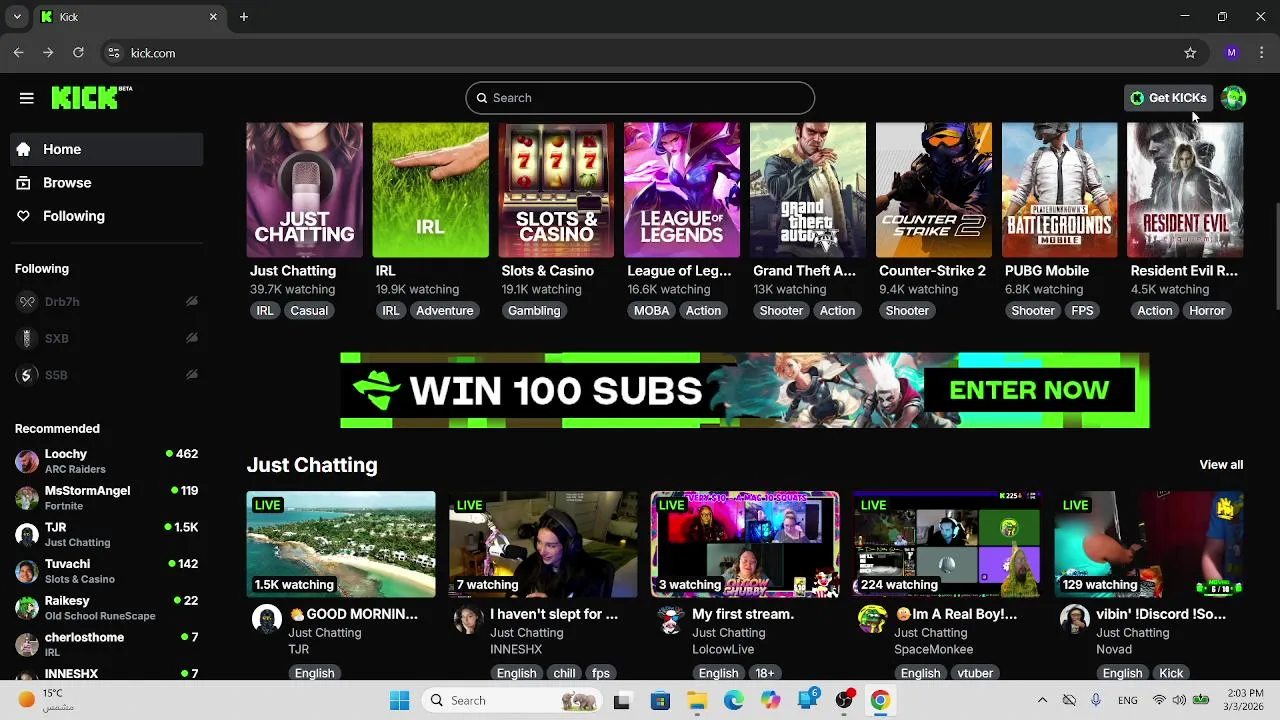Open File Explorer from taskbar
1280x720 pixels.
point(697,700)
